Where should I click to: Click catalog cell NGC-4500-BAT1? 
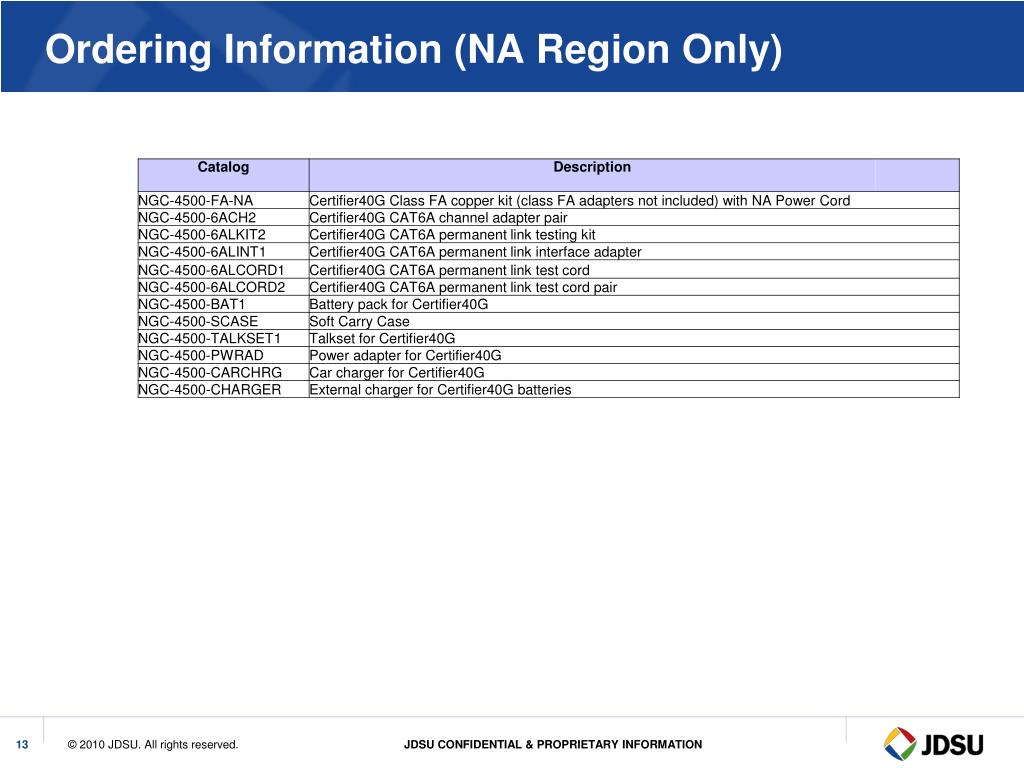tap(223, 304)
